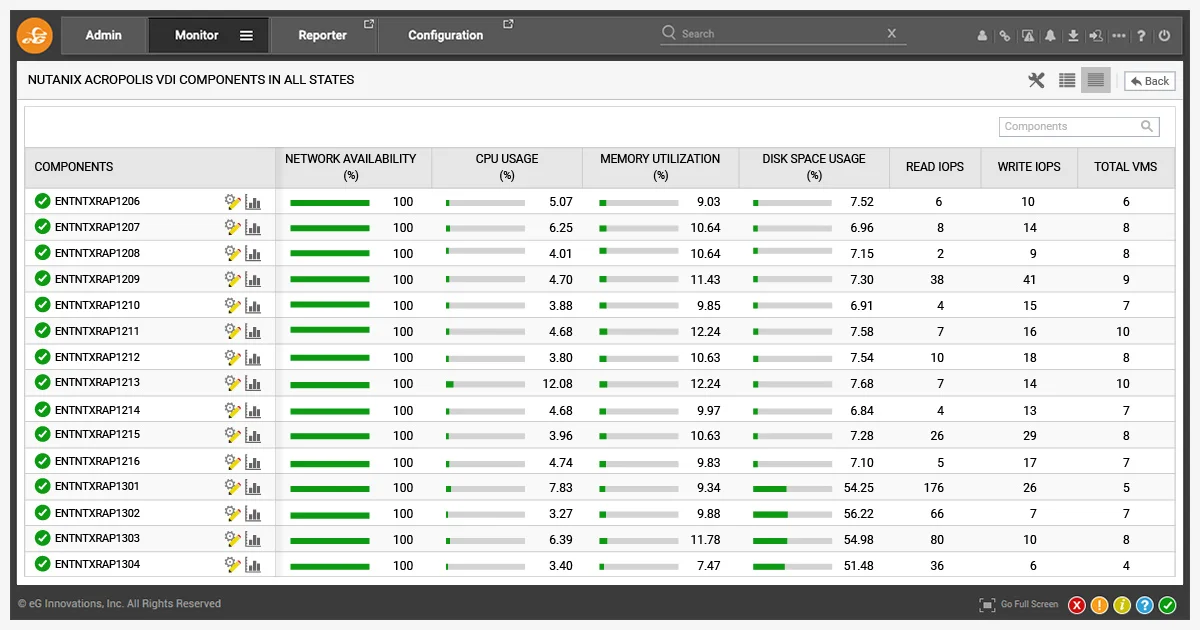This screenshot has width=1200, height=630.
Task: Open Configuration in new window icon
Action: click(508, 24)
